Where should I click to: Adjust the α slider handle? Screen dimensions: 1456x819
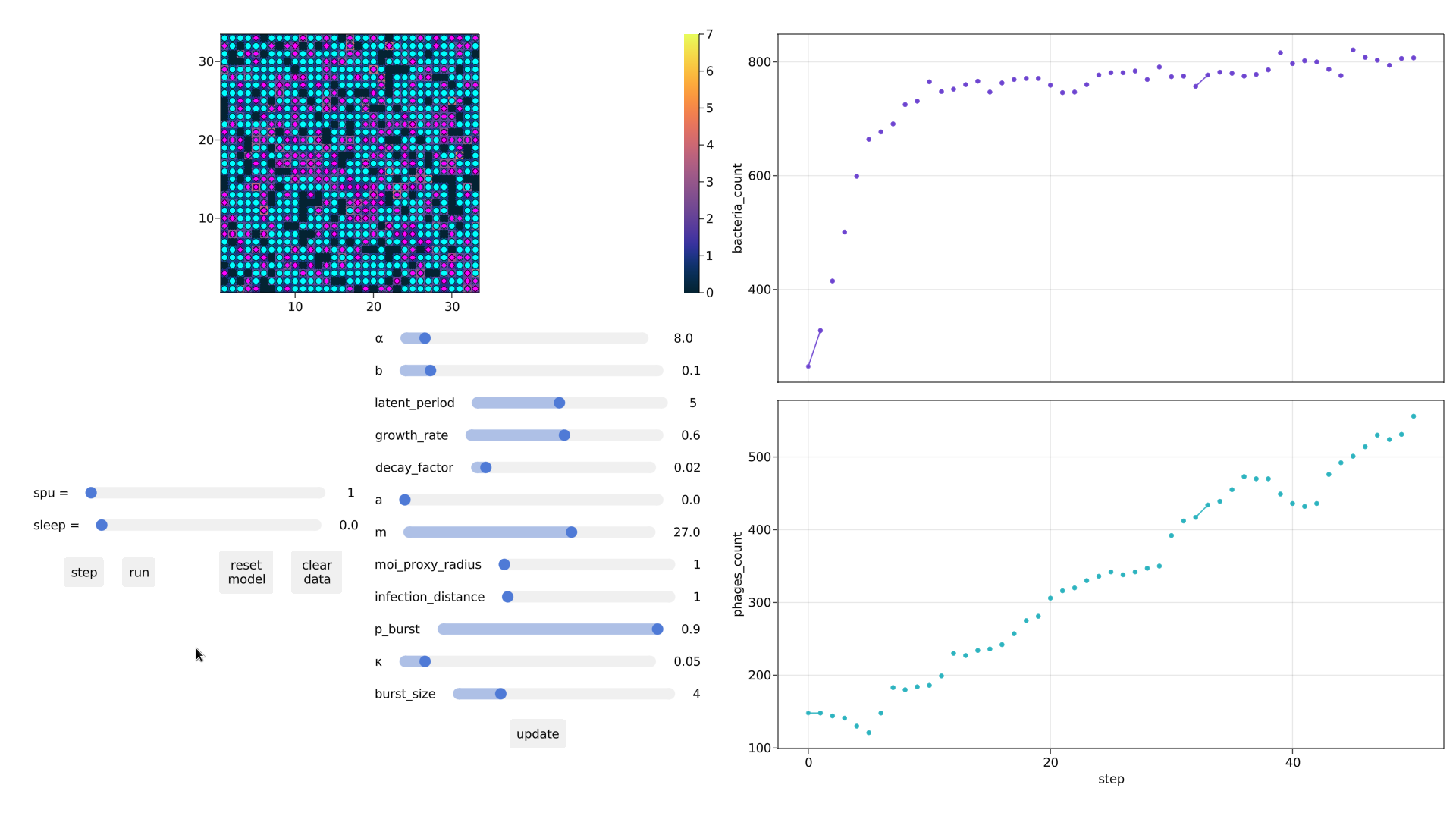[425, 338]
